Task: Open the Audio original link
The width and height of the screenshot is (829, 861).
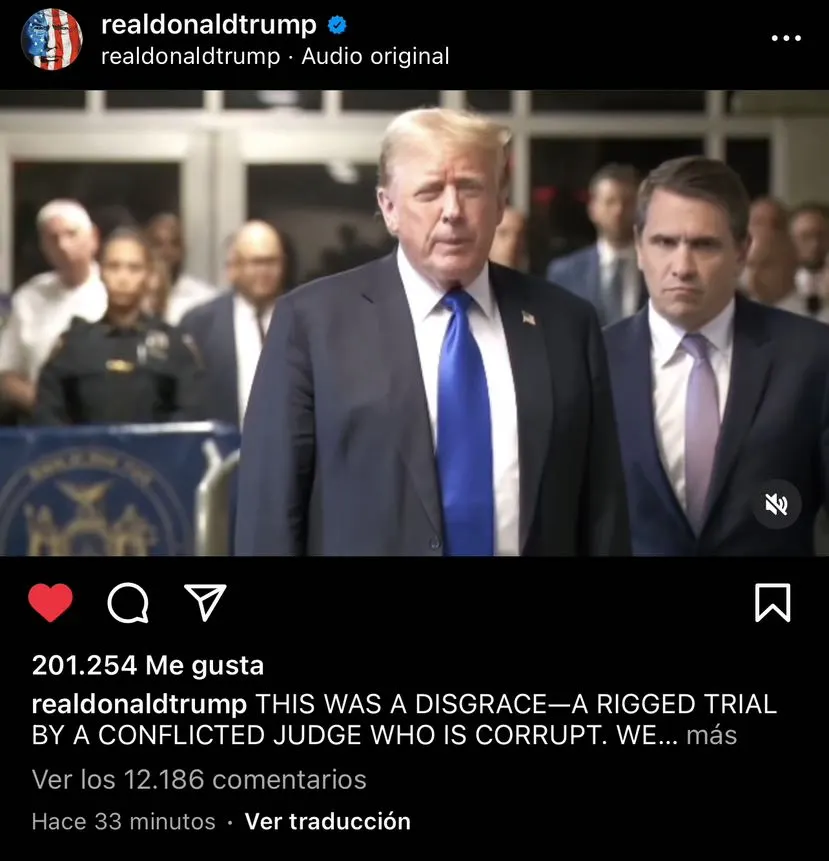Action: pyautogui.click(x=375, y=56)
